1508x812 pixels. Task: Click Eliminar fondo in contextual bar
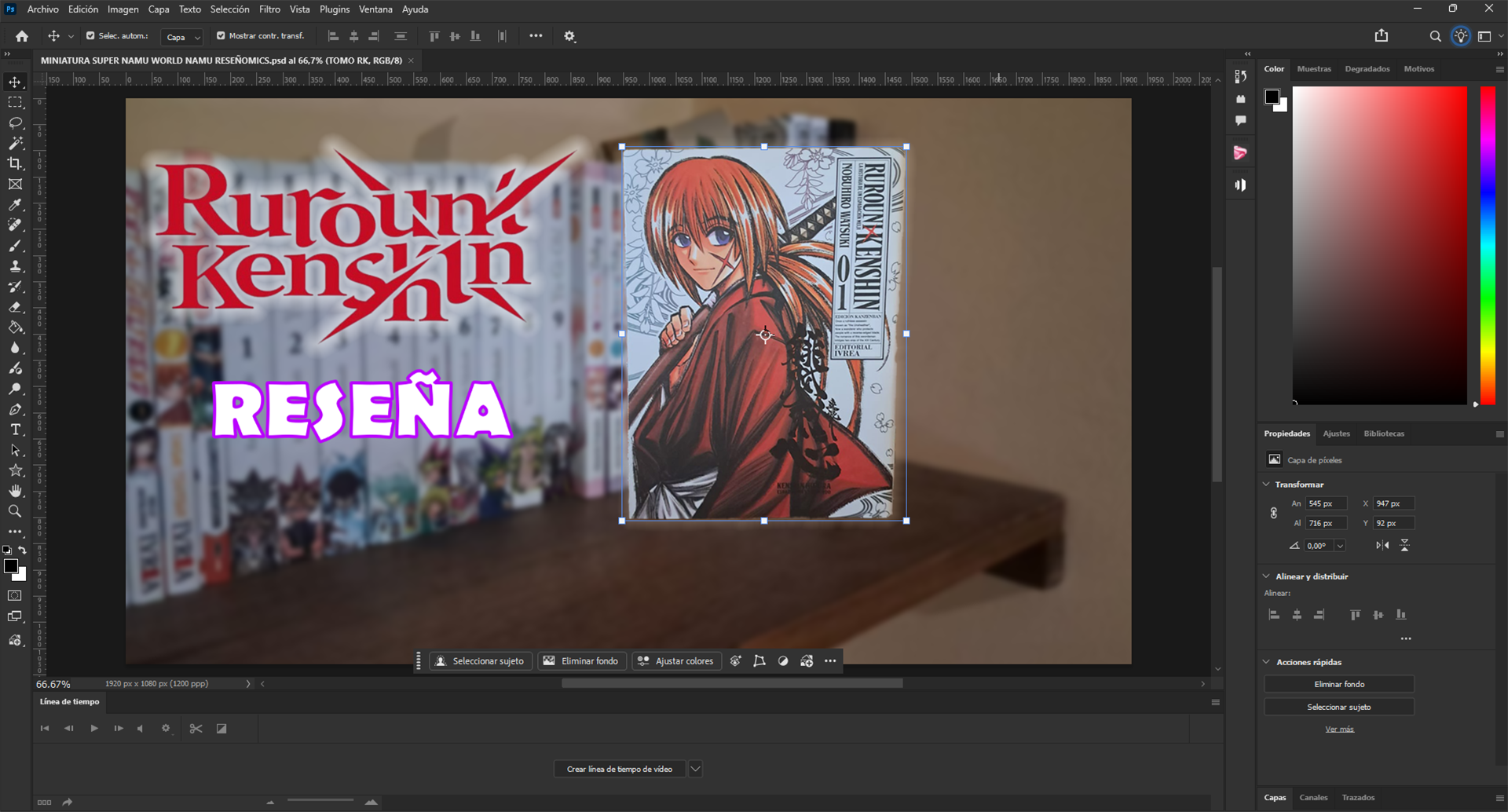(x=581, y=661)
